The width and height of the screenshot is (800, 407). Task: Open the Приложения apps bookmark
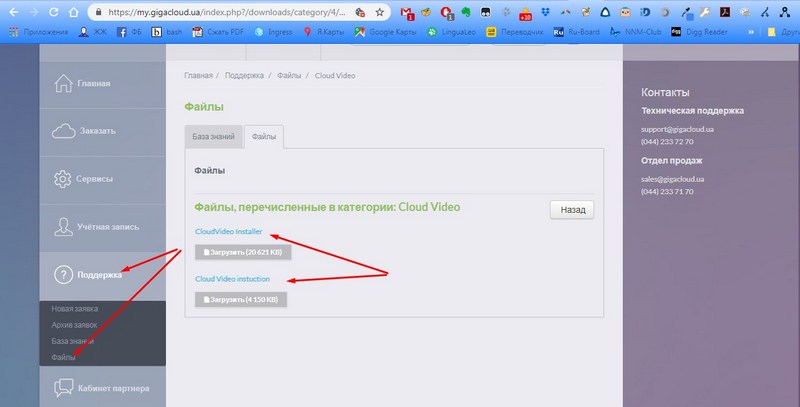[38, 32]
